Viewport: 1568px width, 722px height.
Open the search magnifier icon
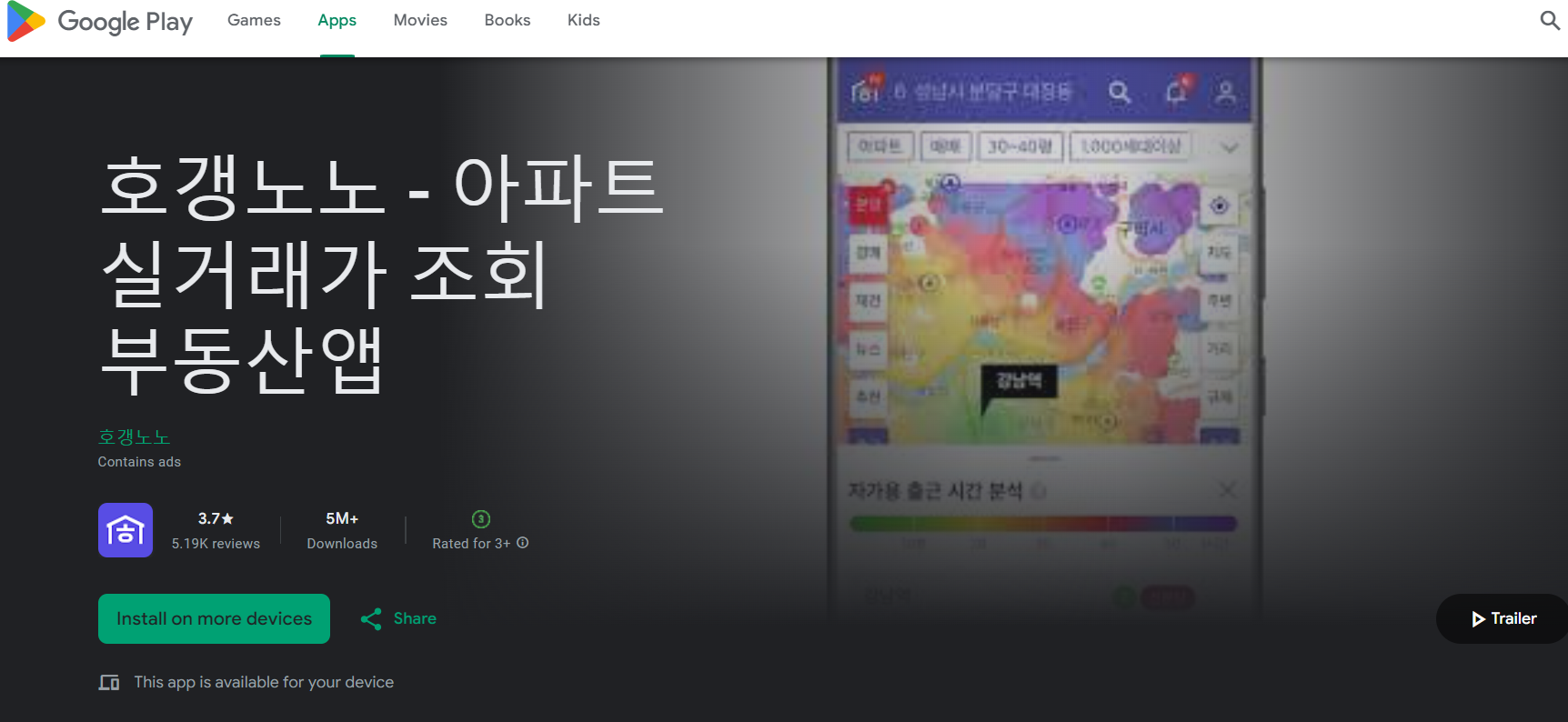[1550, 20]
